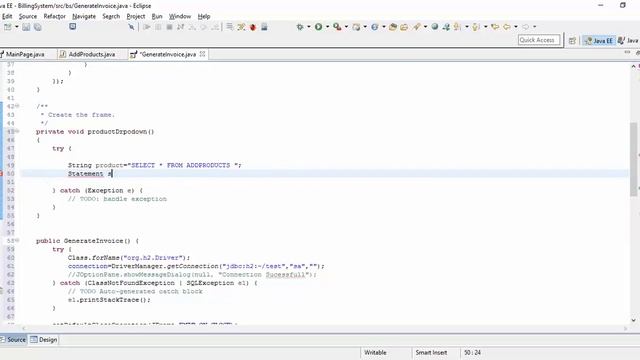Open the Help menu
This screenshot has height=360, width=640.
pyautogui.click(x=204, y=16)
